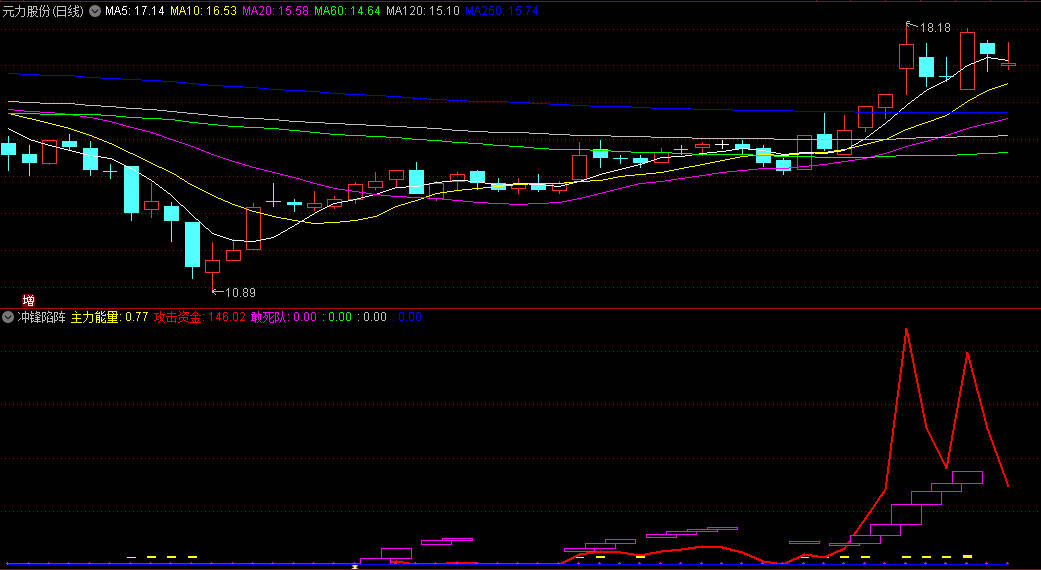
Task: Open the dropdown arrow beside 冲锋陷阵 indicator
Action: coord(8,317)
